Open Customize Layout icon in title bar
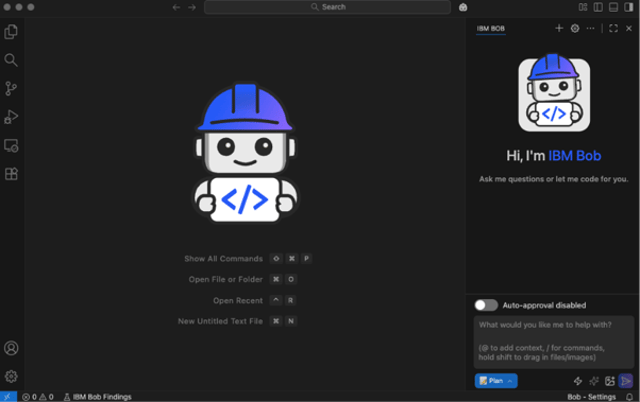Screen dimensions: 640x402 pyautogui.click(x=583, y=7)
